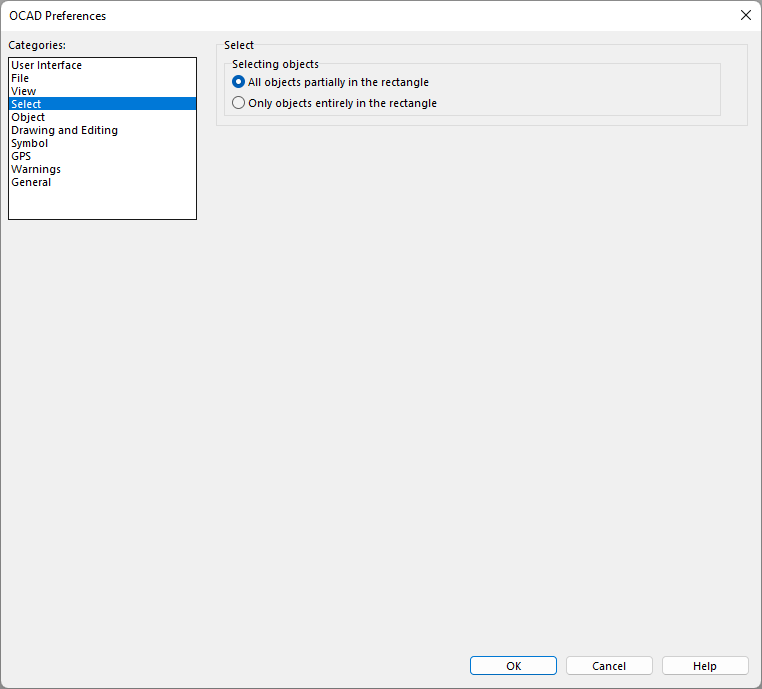Select 'All objects partially in the rectangle' option
762x689 pixels.
pyautogui.click(x=330, y=82)
